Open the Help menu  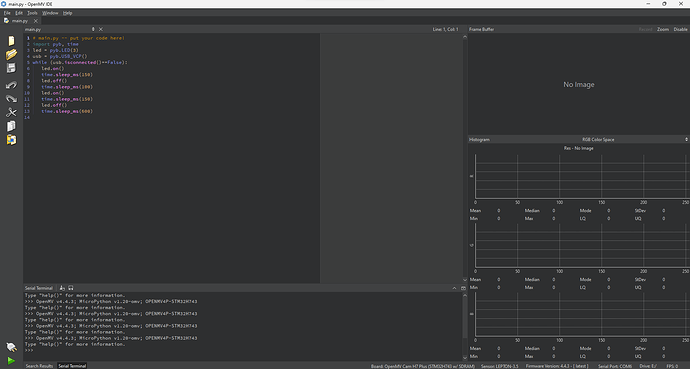[67, 13]
